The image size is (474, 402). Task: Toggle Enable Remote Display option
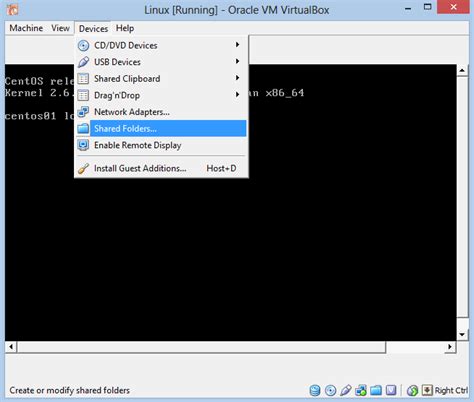[x=162, y=145]
